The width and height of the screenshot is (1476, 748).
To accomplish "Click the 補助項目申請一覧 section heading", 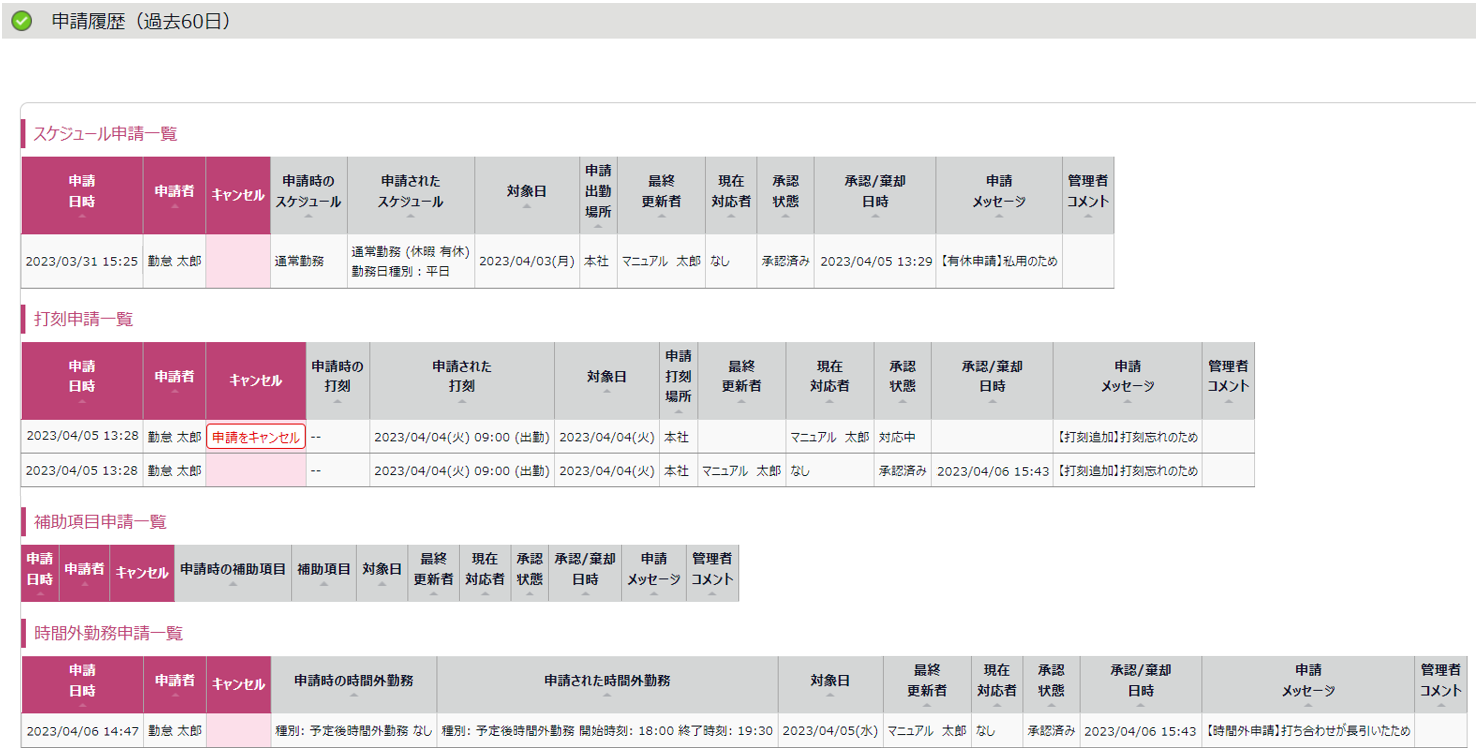I will [100, 522].
